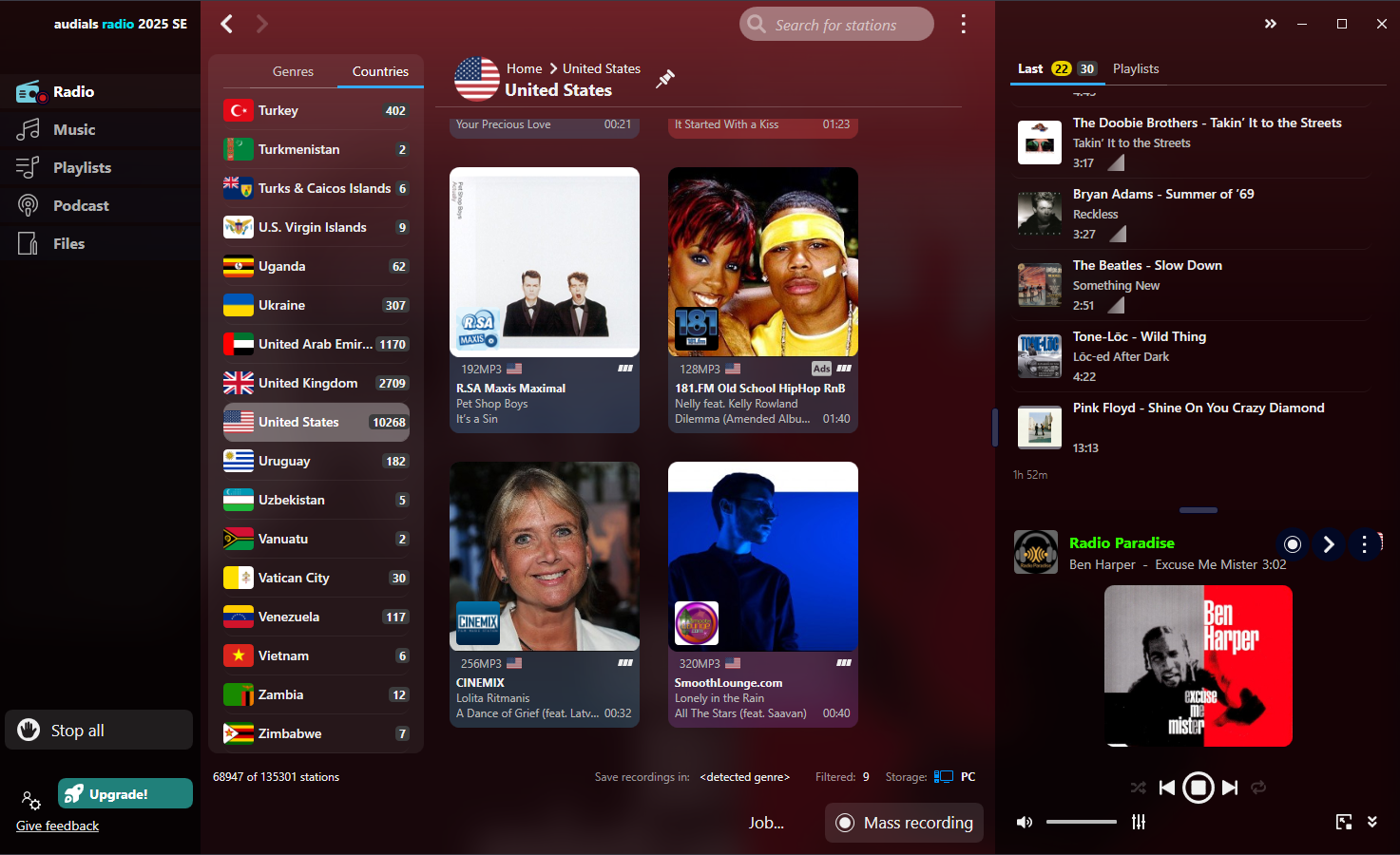Open the CINEMIX station tile

[x=545, y=595]
